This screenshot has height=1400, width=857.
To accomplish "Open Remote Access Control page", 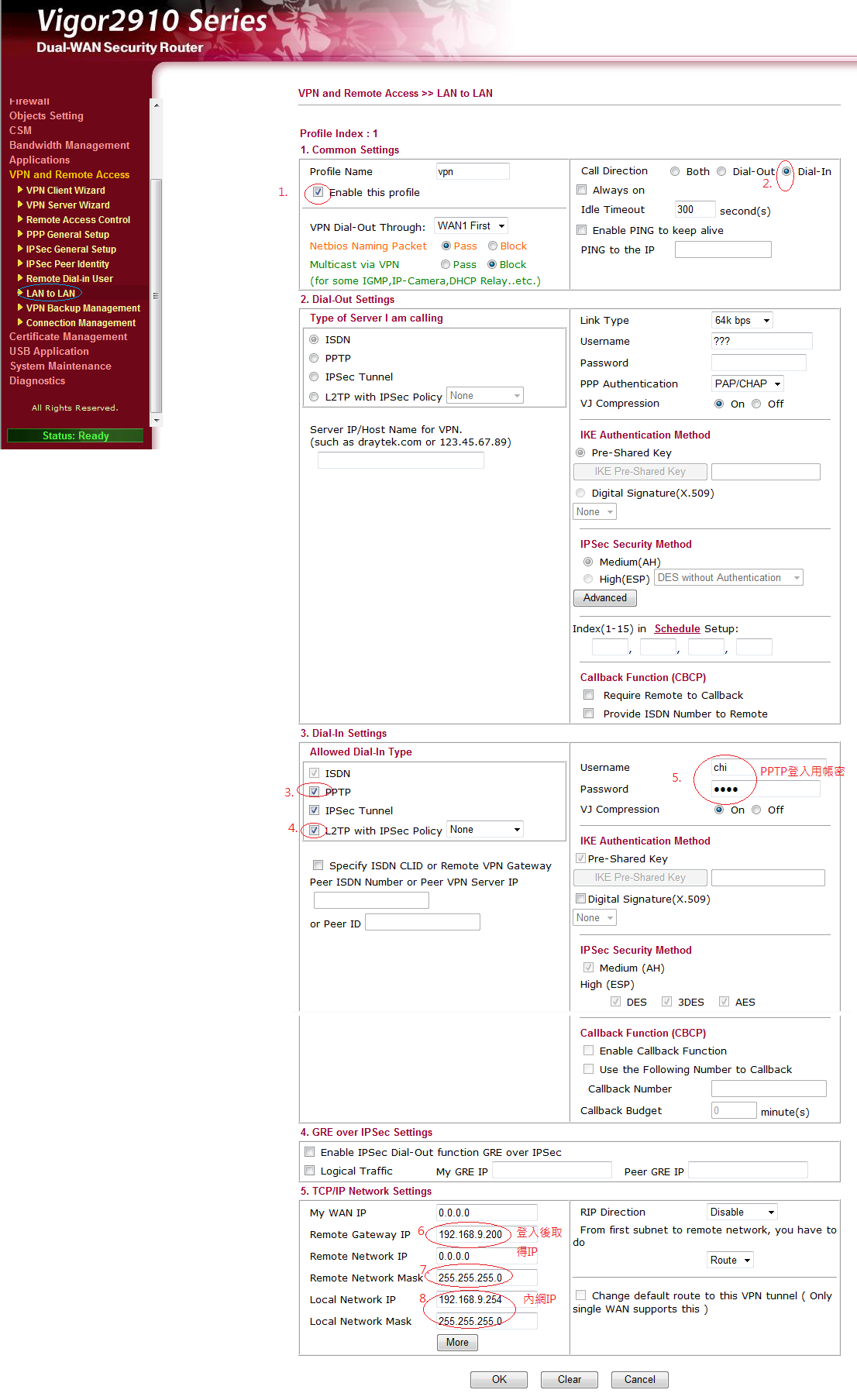I will click(x=78, y=220).
